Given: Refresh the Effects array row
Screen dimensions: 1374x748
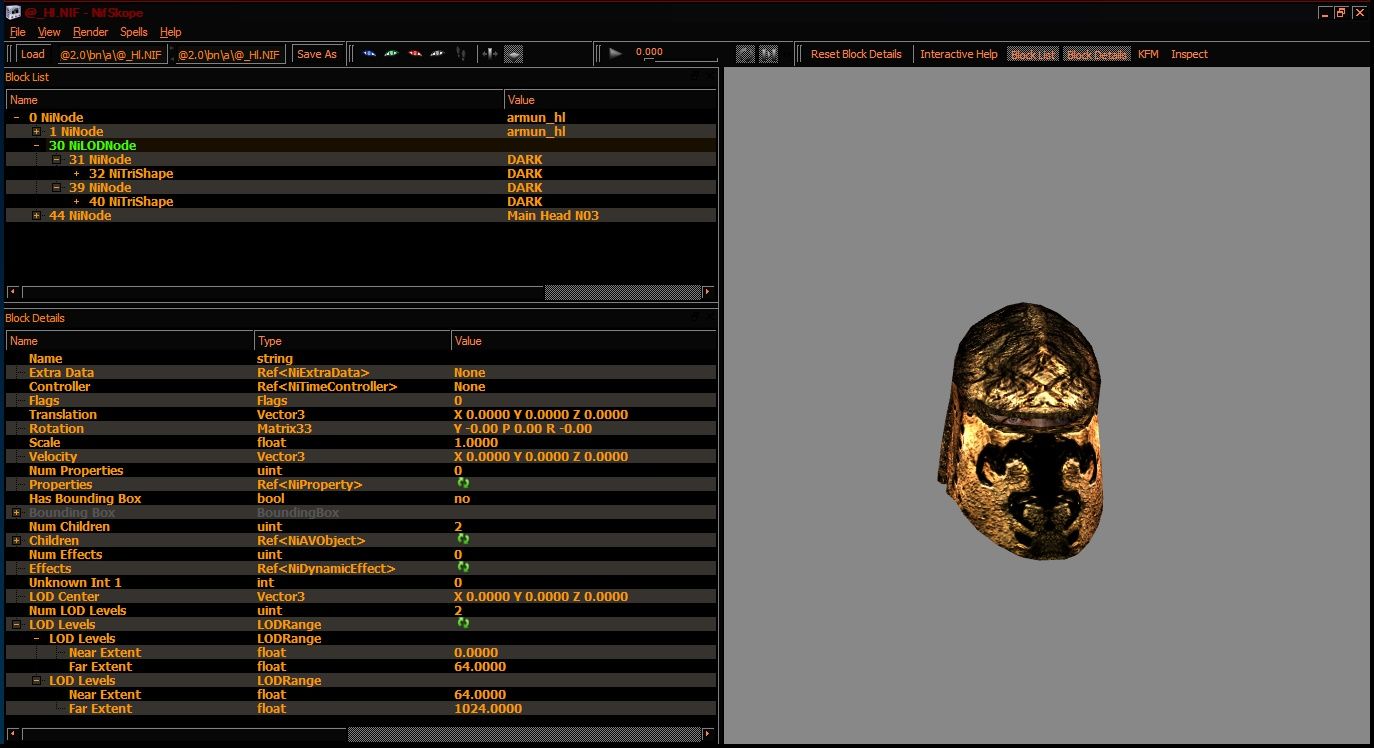Looking at the screenshot, I should click(464, 568).
